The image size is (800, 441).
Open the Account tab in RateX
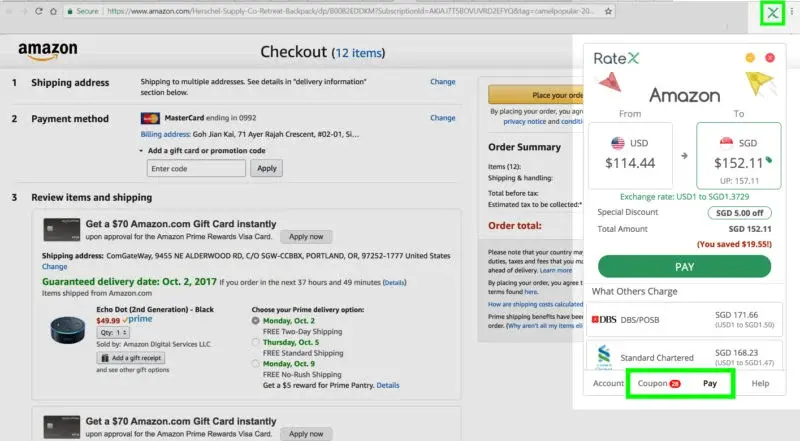pos(608,383)
